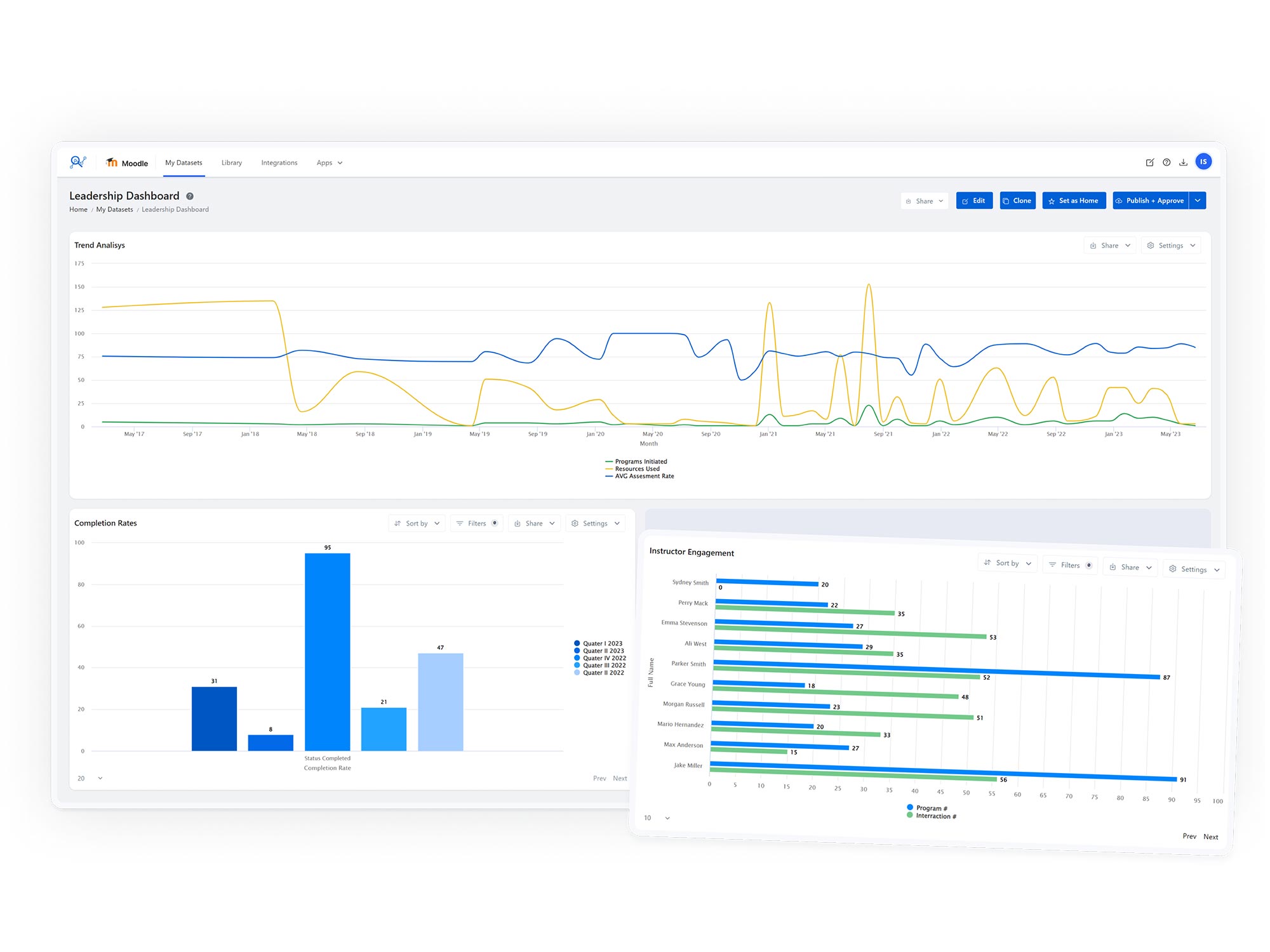Toggle Resources Used legend line
Image resolution: width=1270 pixels, height=952 pixels.
[x=637, y=469]
